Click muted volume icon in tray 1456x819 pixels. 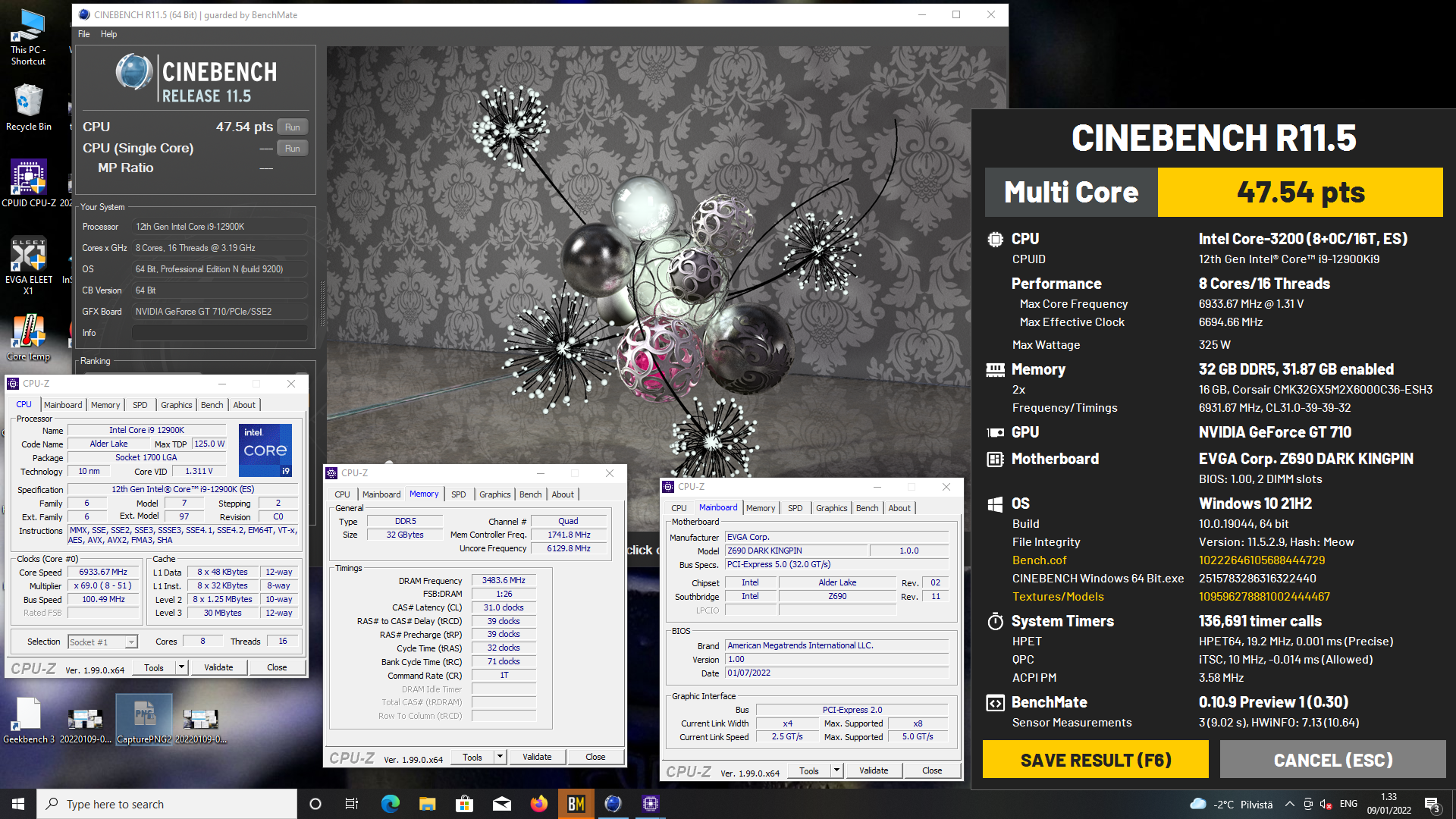pyautogui.click(x=1326, y=804)
